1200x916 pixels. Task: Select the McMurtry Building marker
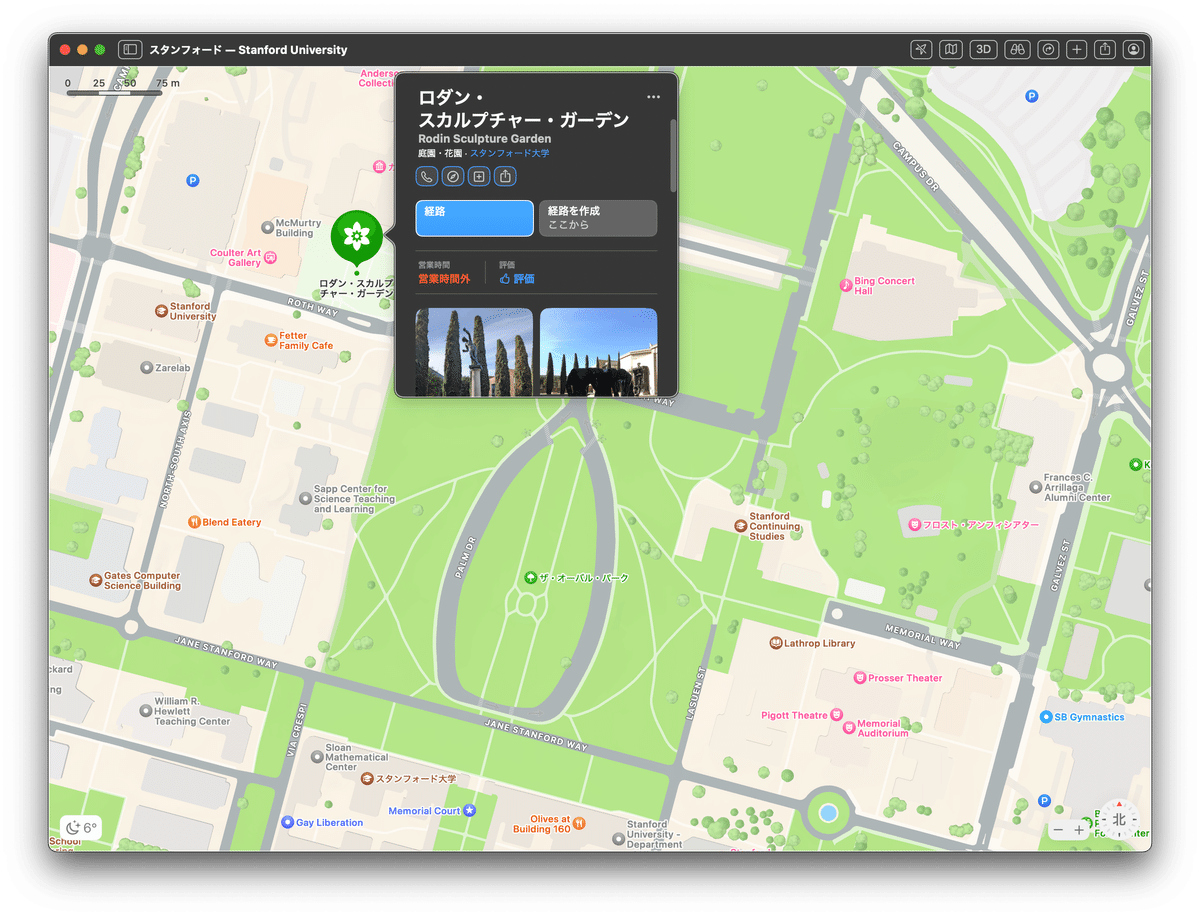pos(267,228)
